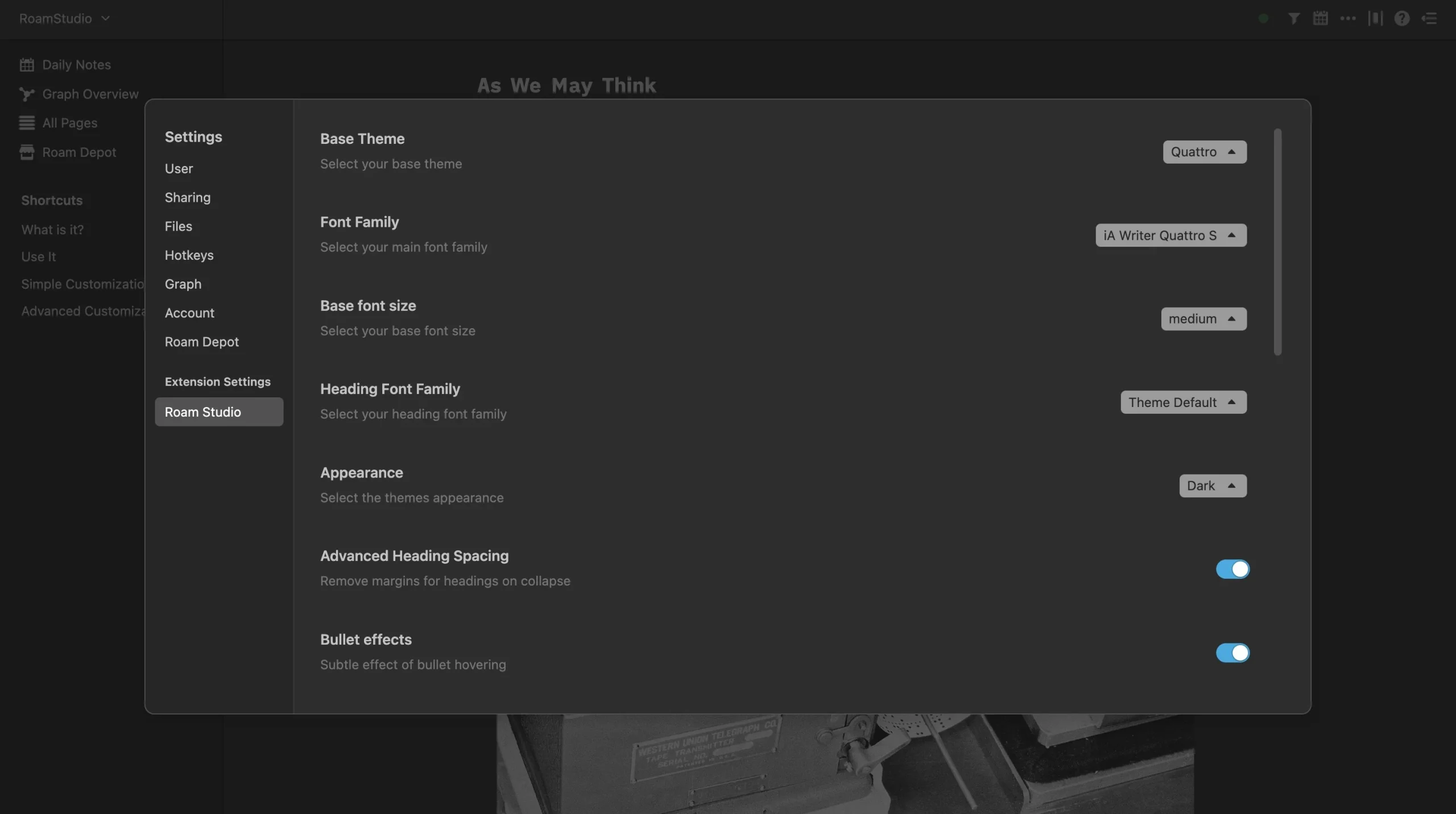Open the Appearance Dark dropdown

pos(1212,486)
